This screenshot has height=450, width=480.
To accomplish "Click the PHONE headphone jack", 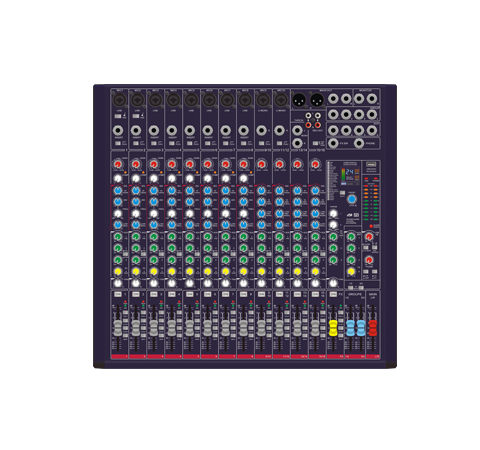I will (x=359, y=143).
